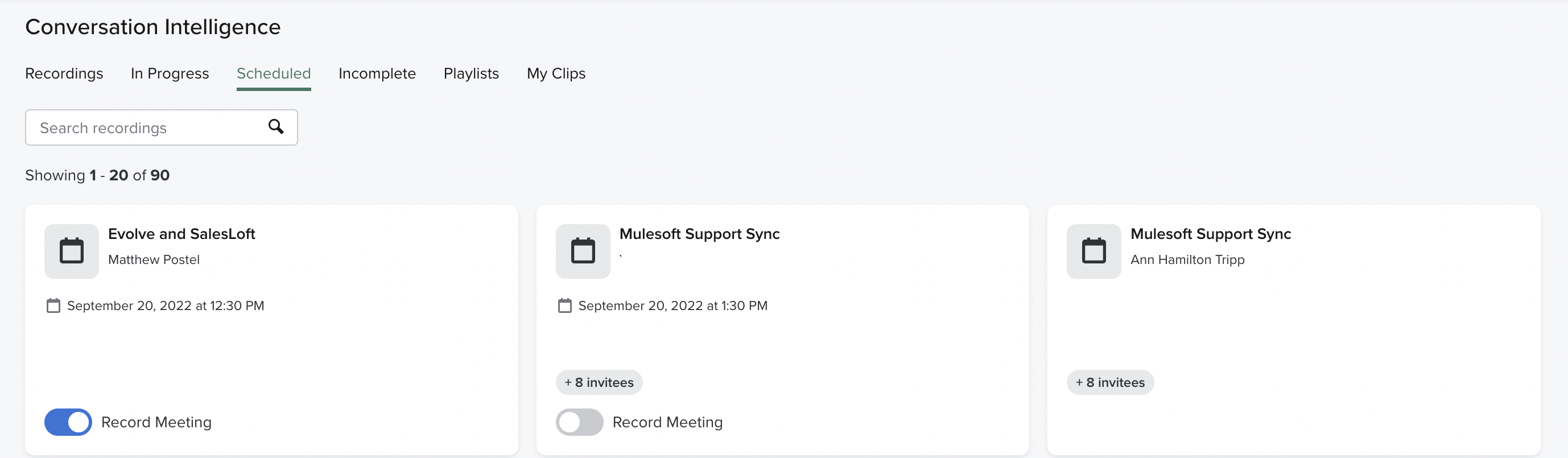The image size is (1568, 458).
Task: Click the small date icon beside September 20 at 12:30 PM
Action: tap(53, 305)
